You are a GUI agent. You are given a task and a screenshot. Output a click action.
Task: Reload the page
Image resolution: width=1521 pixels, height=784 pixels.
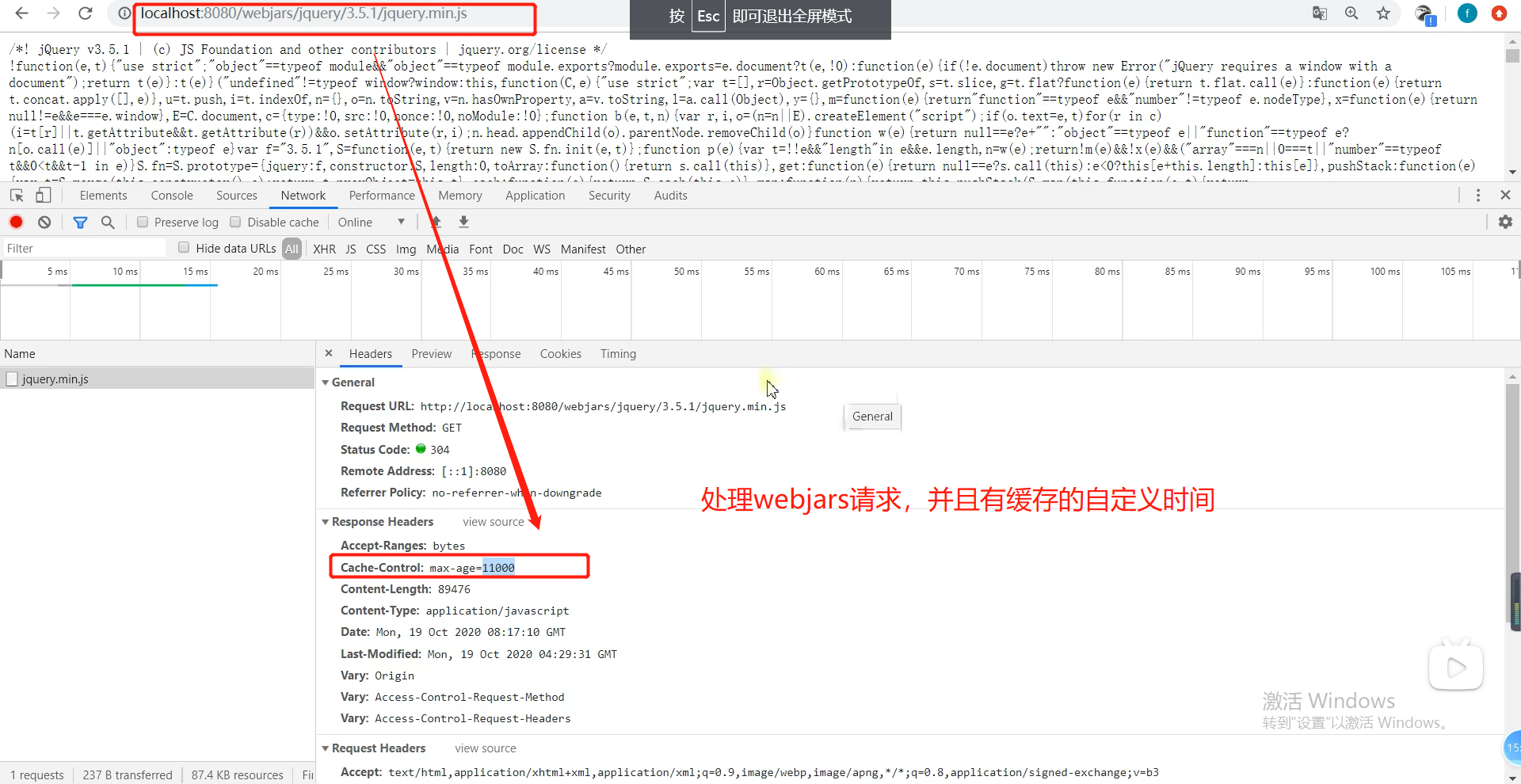click(x=86, y=13)
